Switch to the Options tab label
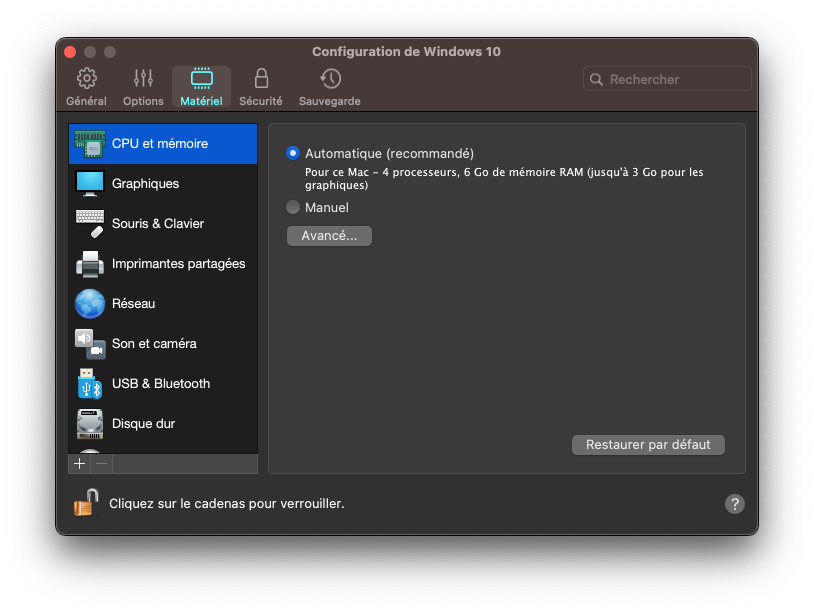814x609 pixels. (143, 101)
